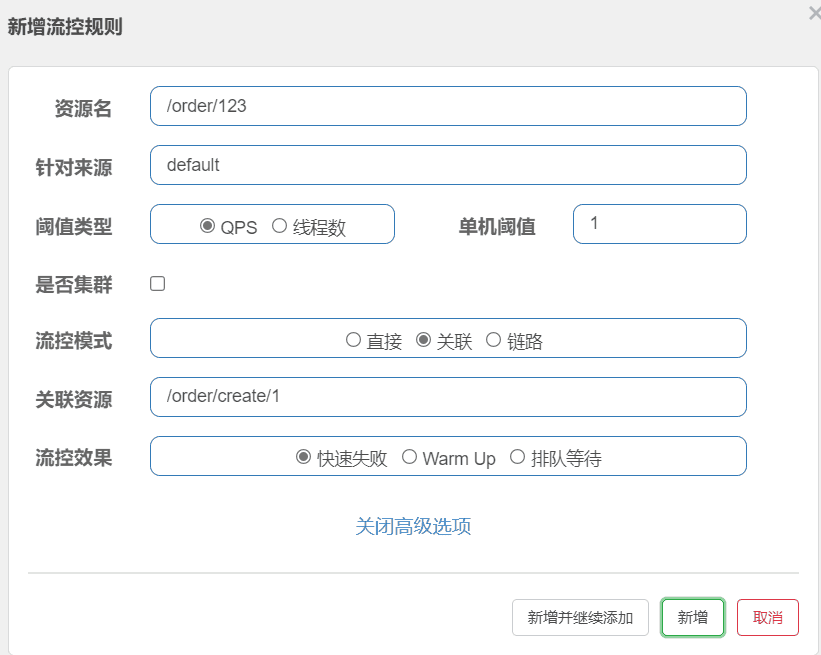Choose 直接 flow control mode
The height and width of the screenshot is (655, 821).
tap(353, 340)
